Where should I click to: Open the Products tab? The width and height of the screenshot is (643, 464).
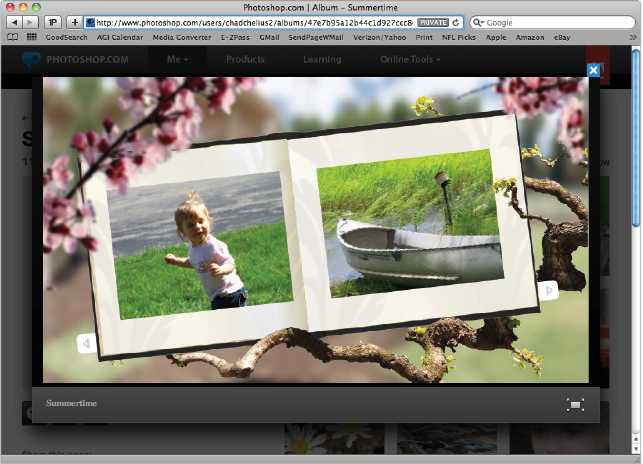245,60
